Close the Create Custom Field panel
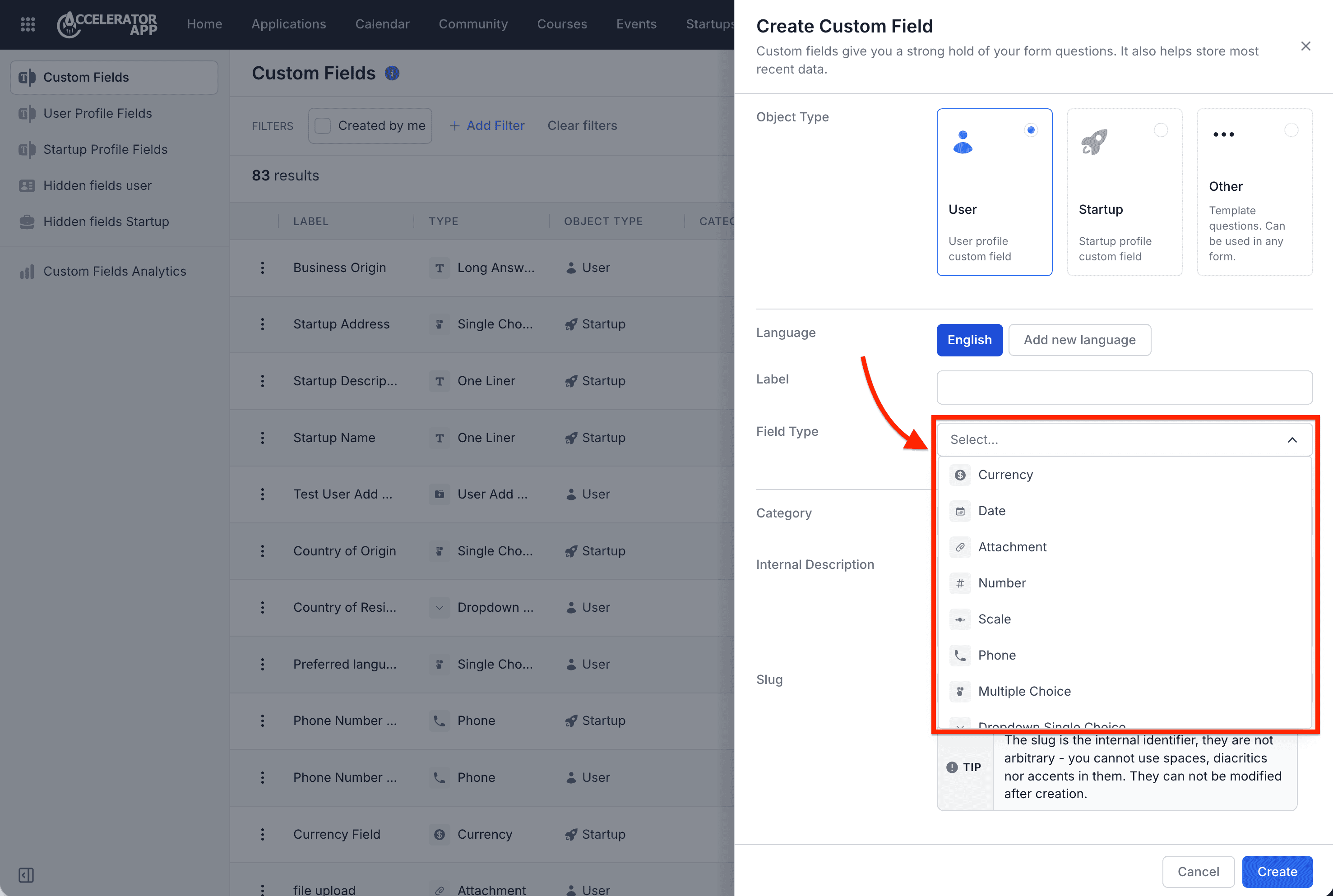The width and height of the screenshot is (1333, 896). [x=1305, y=46]
